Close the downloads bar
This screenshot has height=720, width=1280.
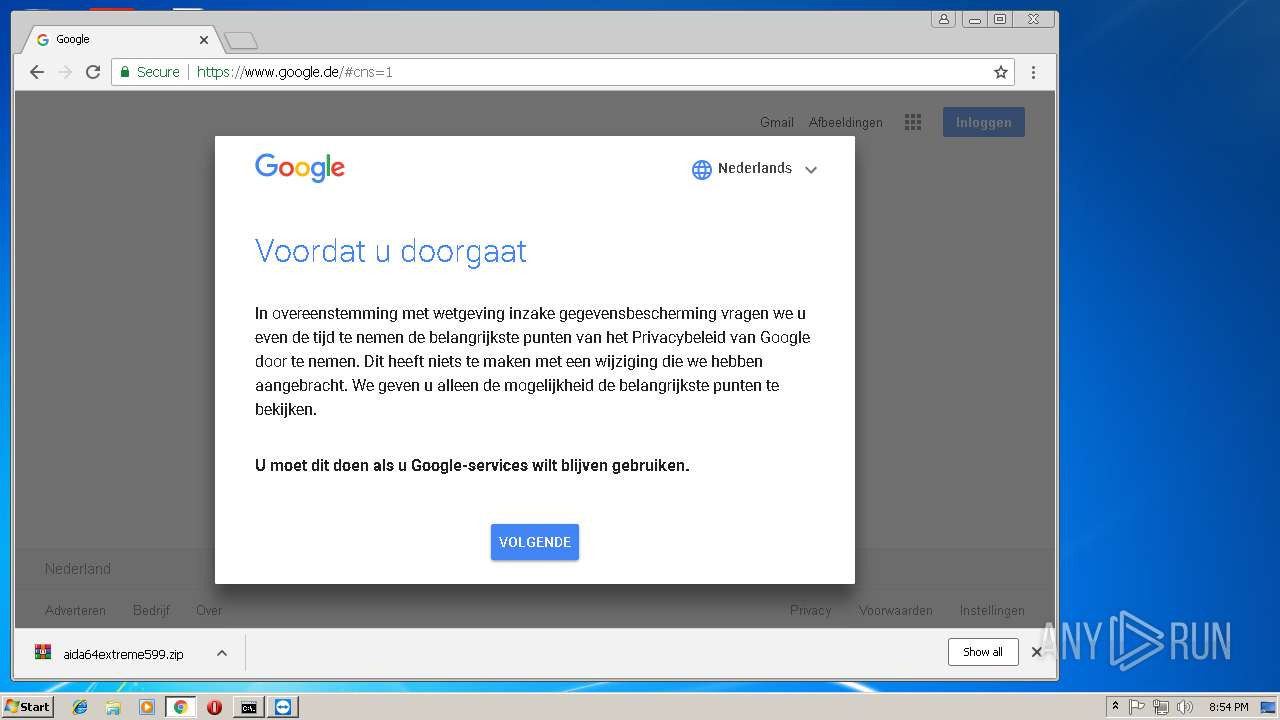[1037, 652]
